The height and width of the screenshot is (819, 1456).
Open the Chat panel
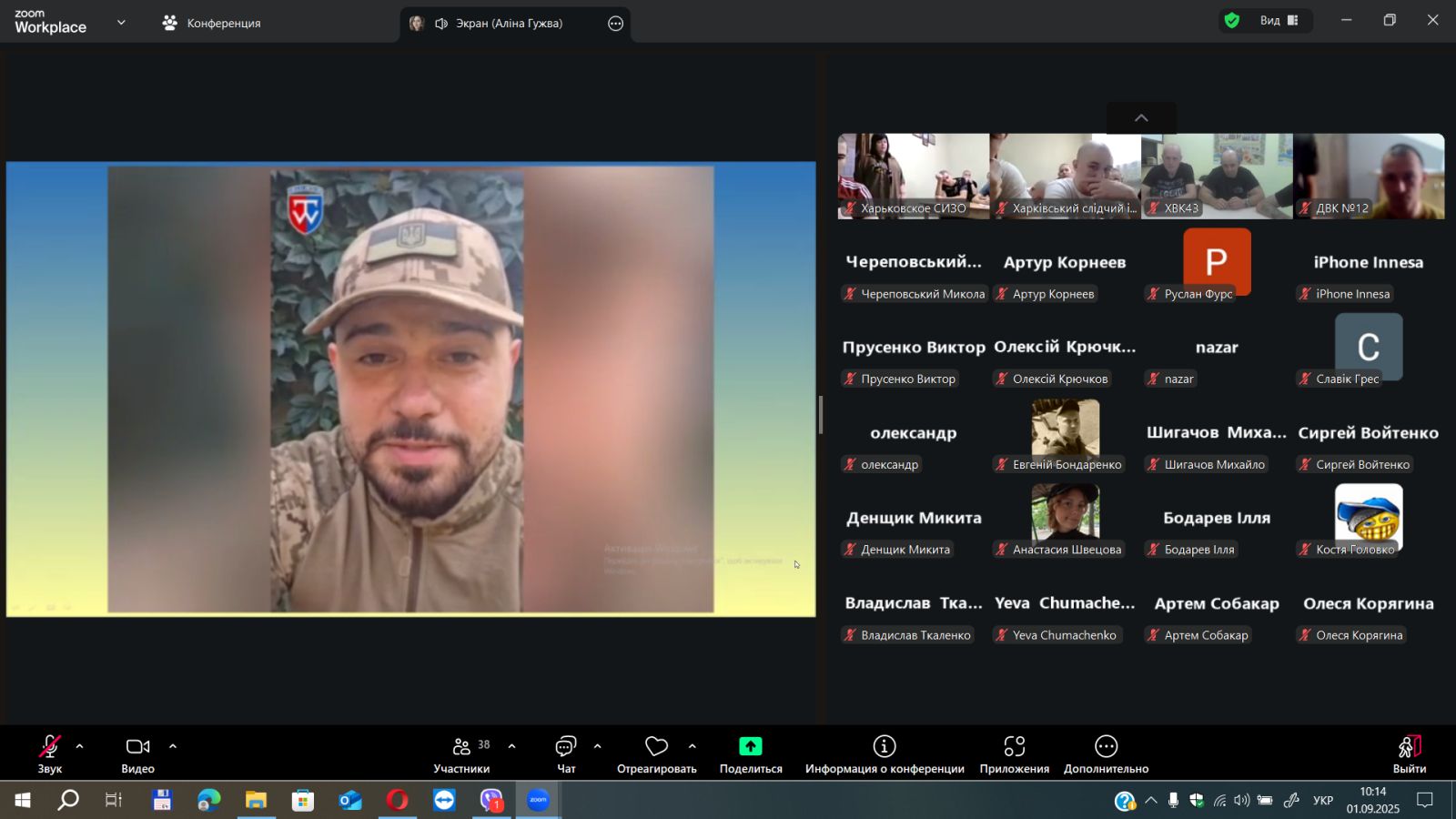[x=566, y=747]
